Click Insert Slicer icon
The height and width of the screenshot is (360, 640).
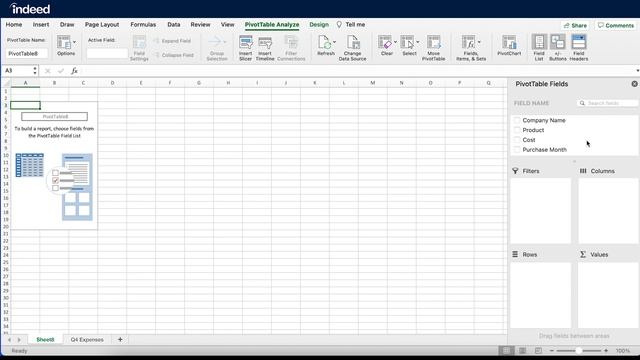click(245, 42)
